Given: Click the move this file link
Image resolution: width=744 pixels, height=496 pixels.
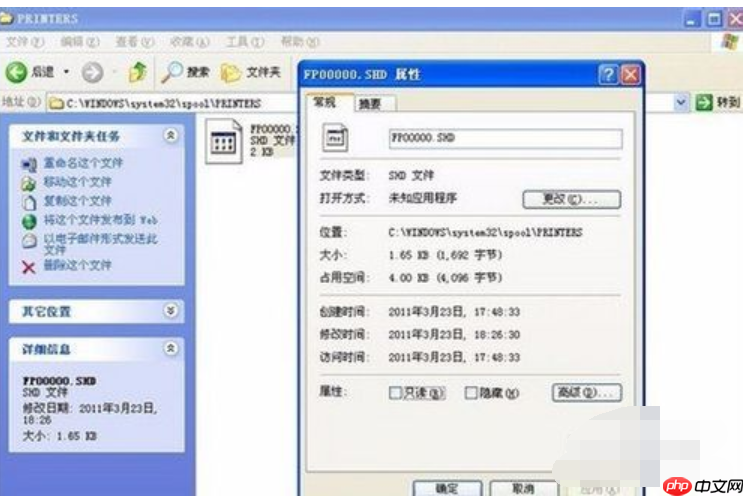Looking at the screenshot, I should click(77, 182).
